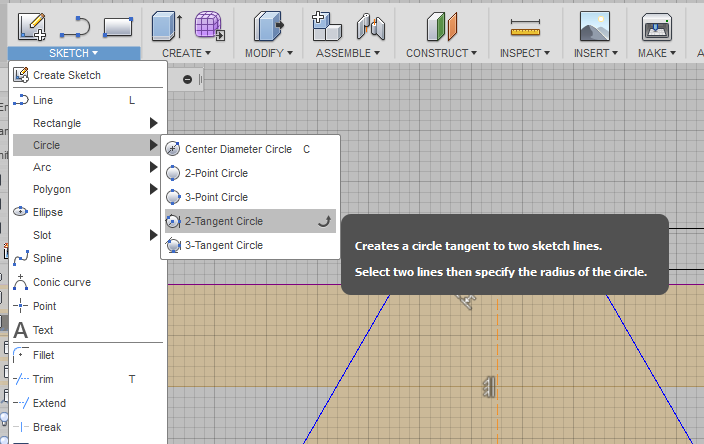Choose Trim from the Sketch menu
Image resolution: width=704 pixels, height=444 pixels.
43,379
